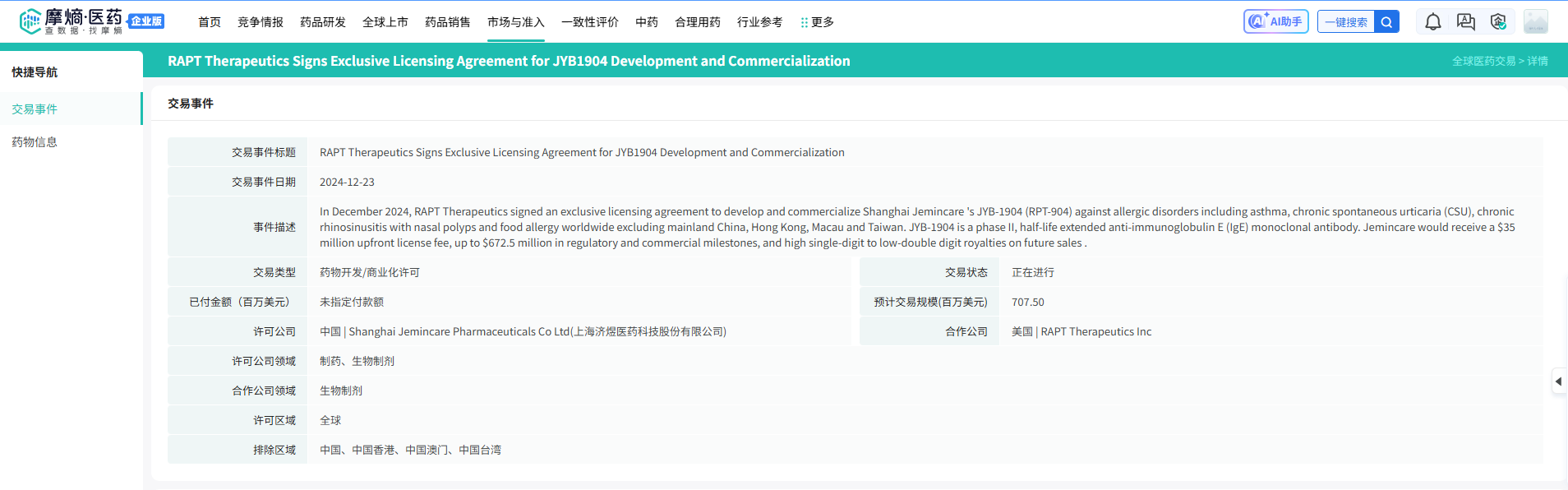
Task: Click the deal size value 707.50
Action: click(1028, 302)
